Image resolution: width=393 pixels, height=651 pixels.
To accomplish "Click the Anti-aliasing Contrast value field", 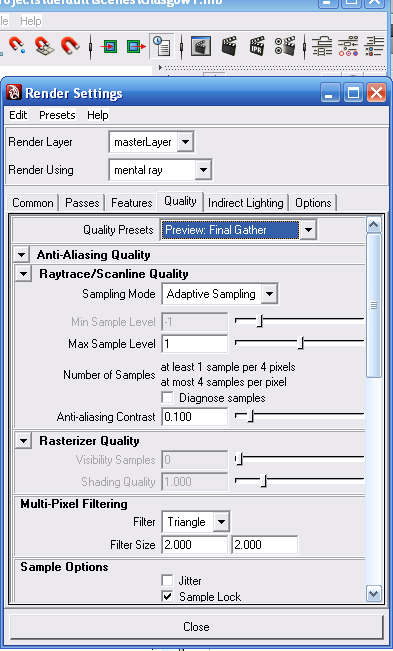I will tap(195, 416).
